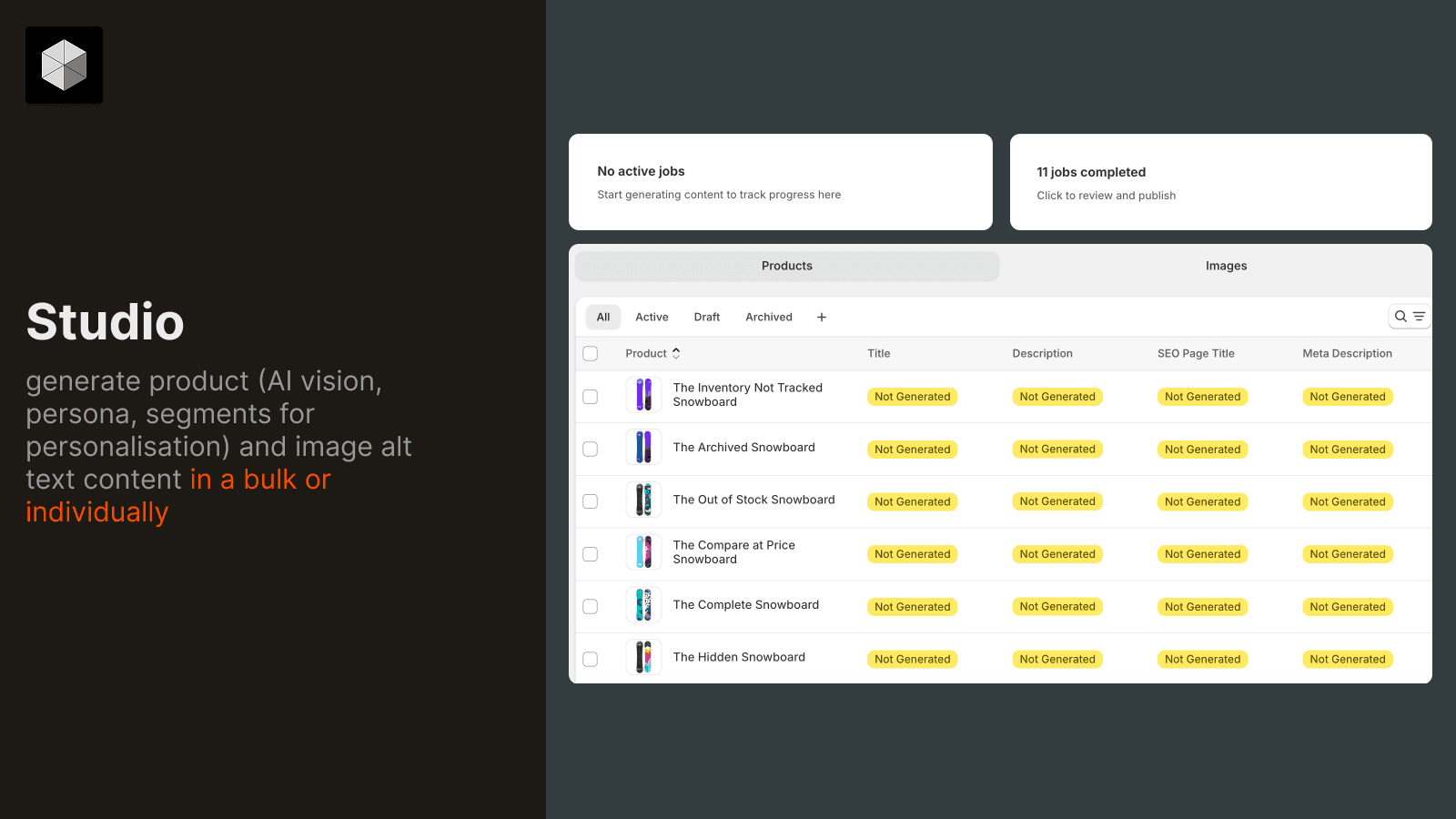
Task: Click The Archived Snowboard name
Action: pos(744,447)
